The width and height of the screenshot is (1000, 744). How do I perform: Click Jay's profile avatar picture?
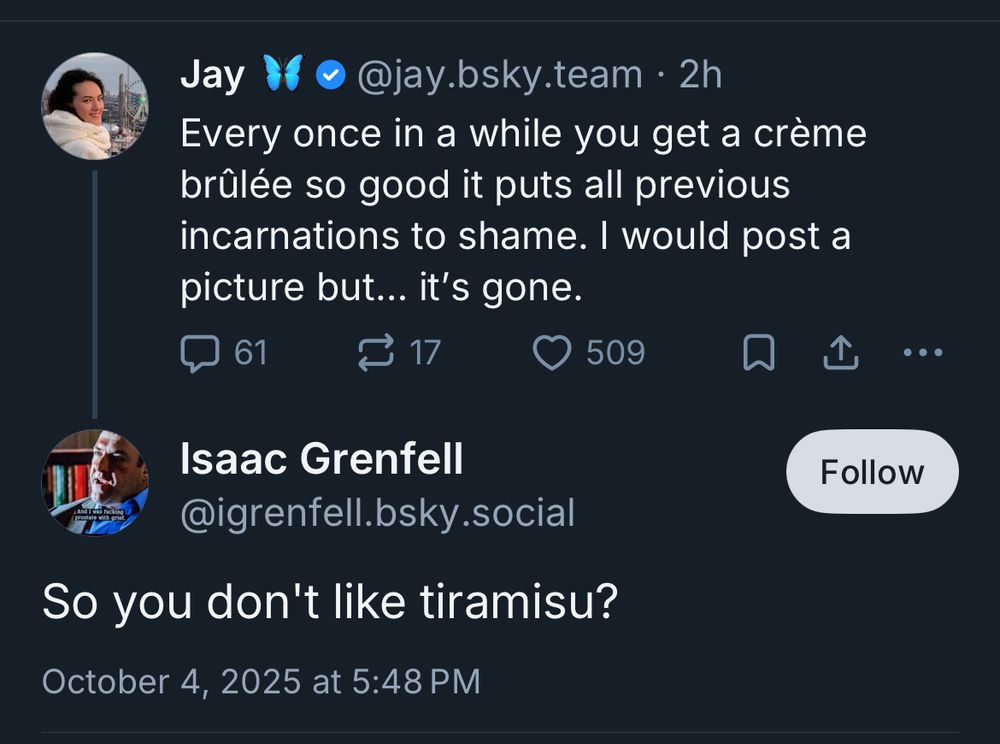pyautogui.click(x=93, y=105)
